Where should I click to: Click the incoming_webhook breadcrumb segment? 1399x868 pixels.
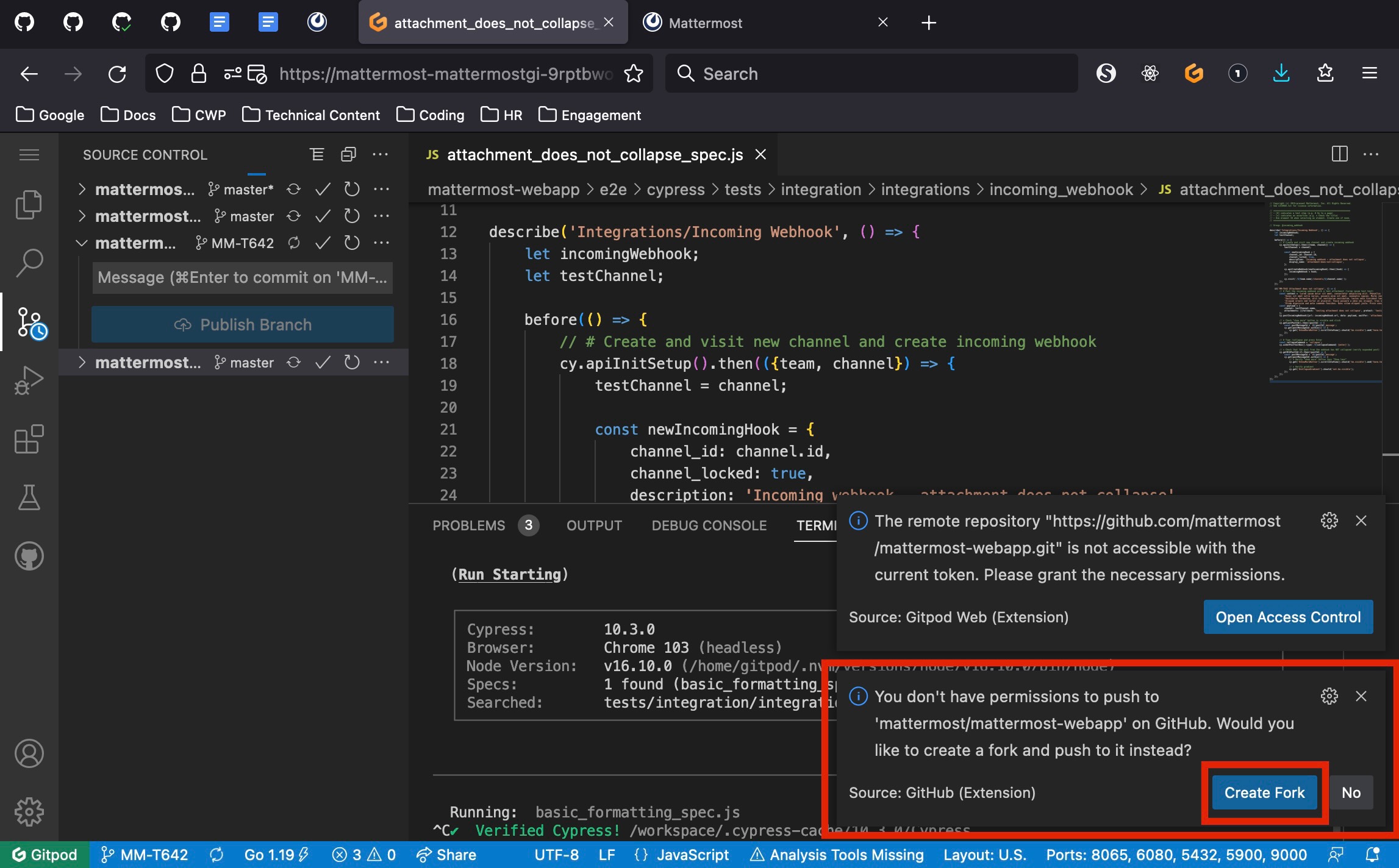point(1061,190)
